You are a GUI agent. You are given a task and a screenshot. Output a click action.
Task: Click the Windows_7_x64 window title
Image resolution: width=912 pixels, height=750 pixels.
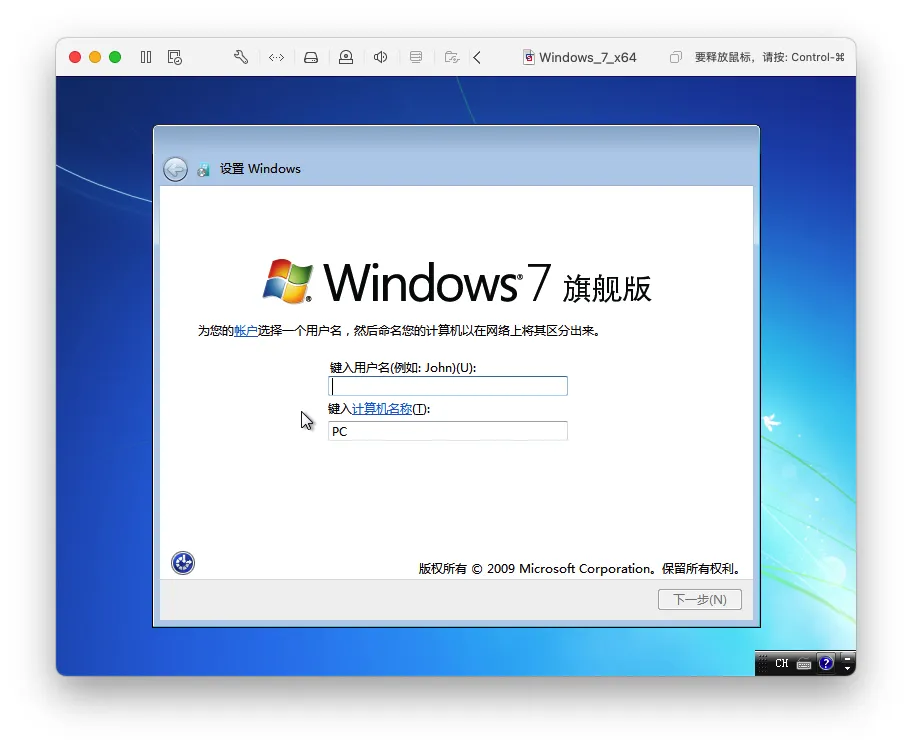tap(587, 57)
